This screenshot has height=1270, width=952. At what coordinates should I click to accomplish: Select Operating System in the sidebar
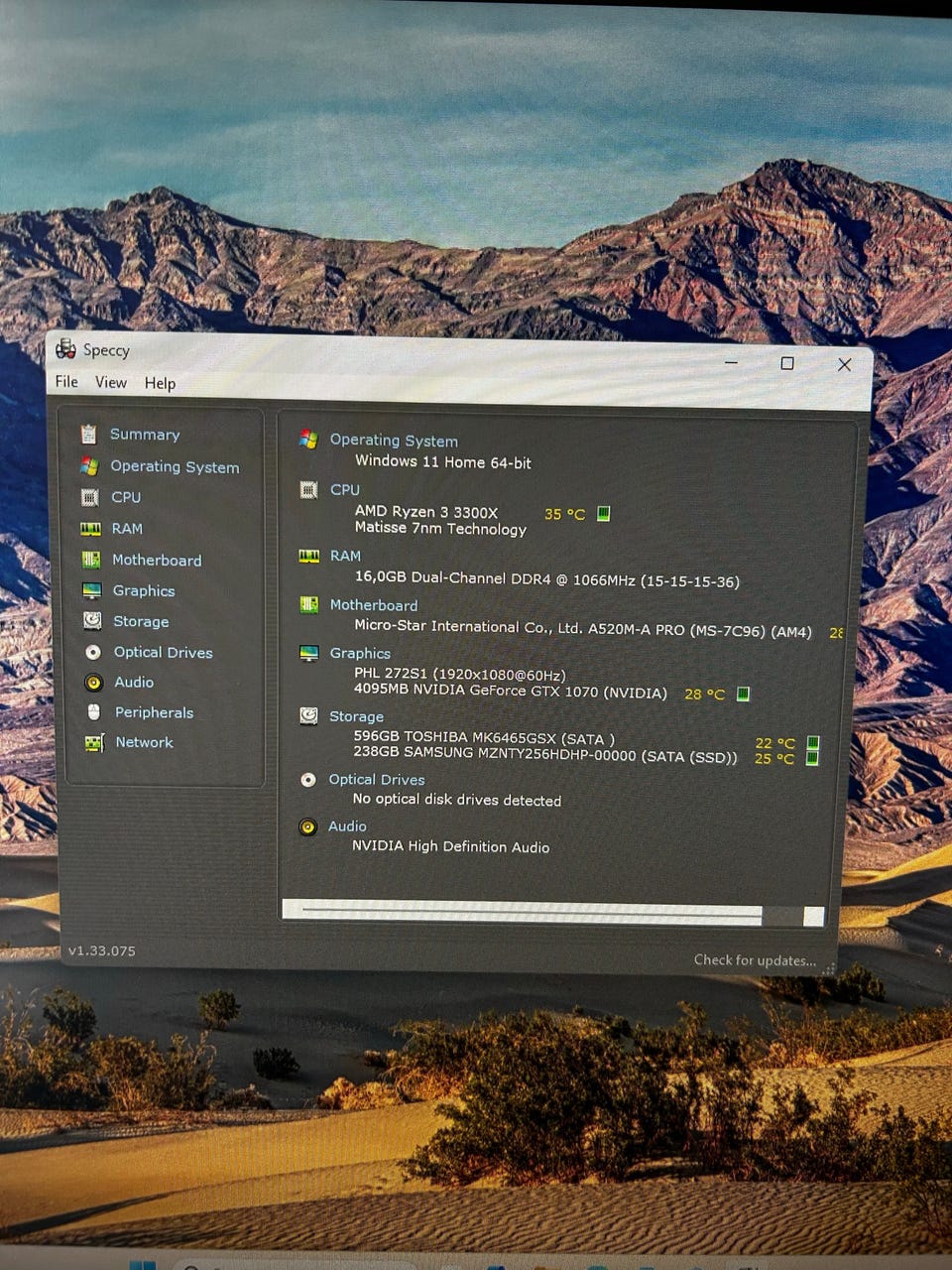click(175, 466)
